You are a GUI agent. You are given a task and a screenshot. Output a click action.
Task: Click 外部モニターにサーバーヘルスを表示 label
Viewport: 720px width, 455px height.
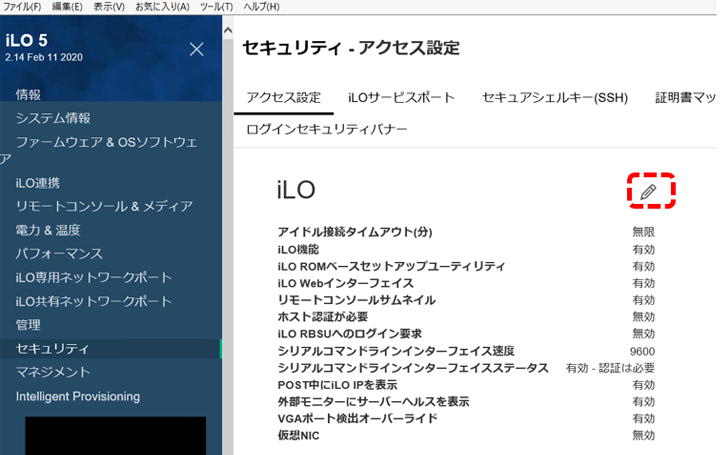point(373,402)
